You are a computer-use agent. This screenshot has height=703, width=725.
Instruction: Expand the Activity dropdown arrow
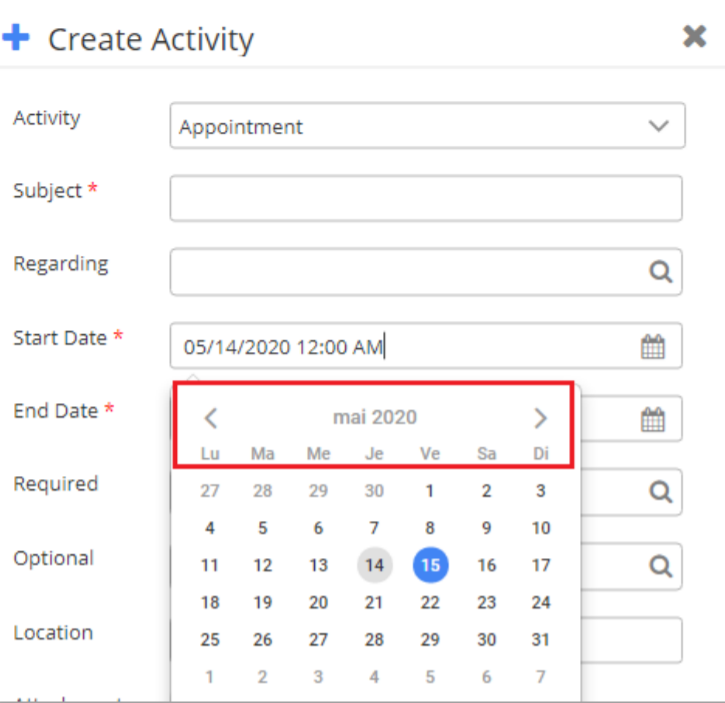point(658,126)
